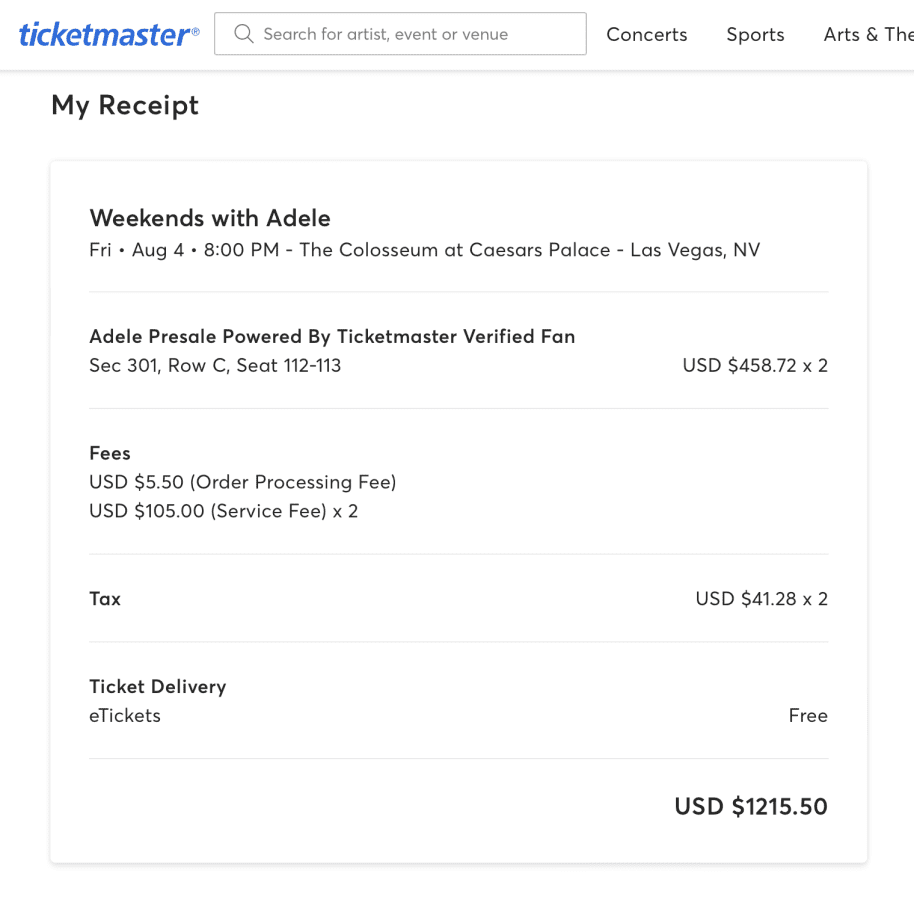Click the Tax label
Viewport: 914px width, 900px height.
click(x=105, y=599)
